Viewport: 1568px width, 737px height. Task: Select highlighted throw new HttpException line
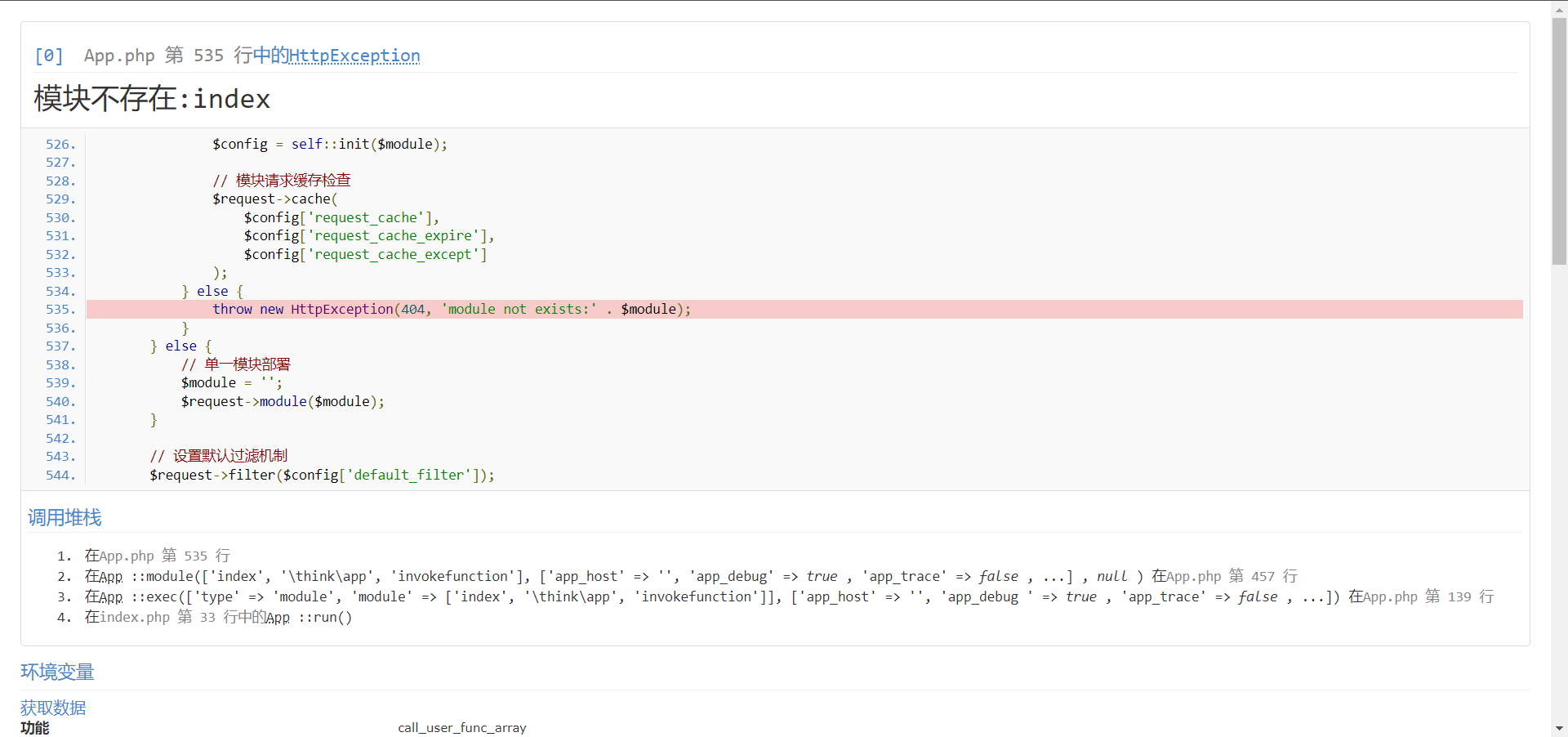451,309
